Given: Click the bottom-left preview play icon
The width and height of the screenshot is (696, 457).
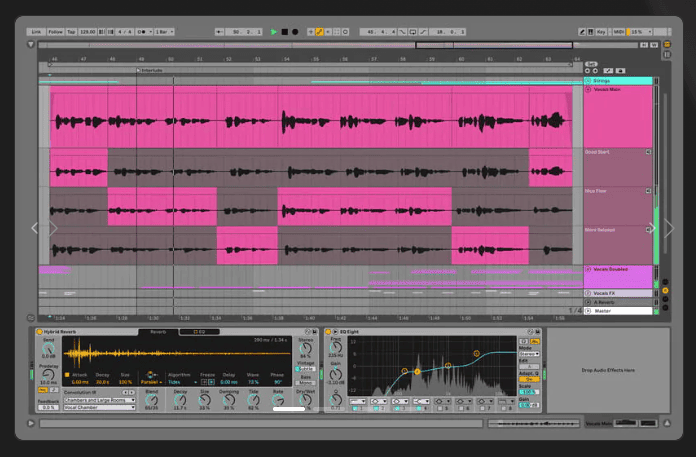Looking at the screenshot, I should 31,423.
